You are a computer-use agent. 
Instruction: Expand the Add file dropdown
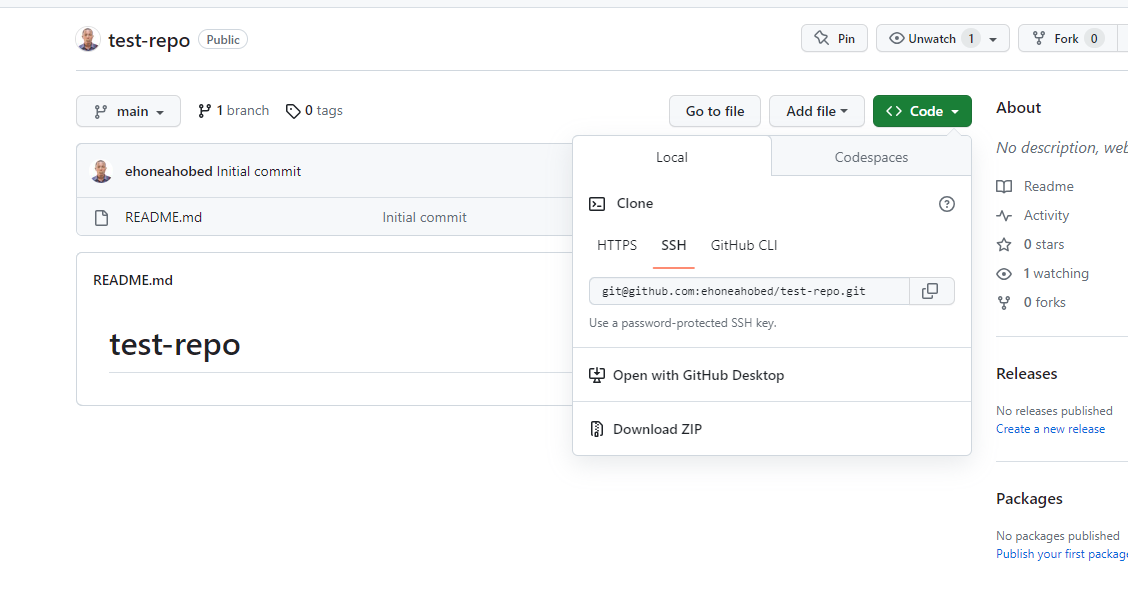(x=817, y=111)
